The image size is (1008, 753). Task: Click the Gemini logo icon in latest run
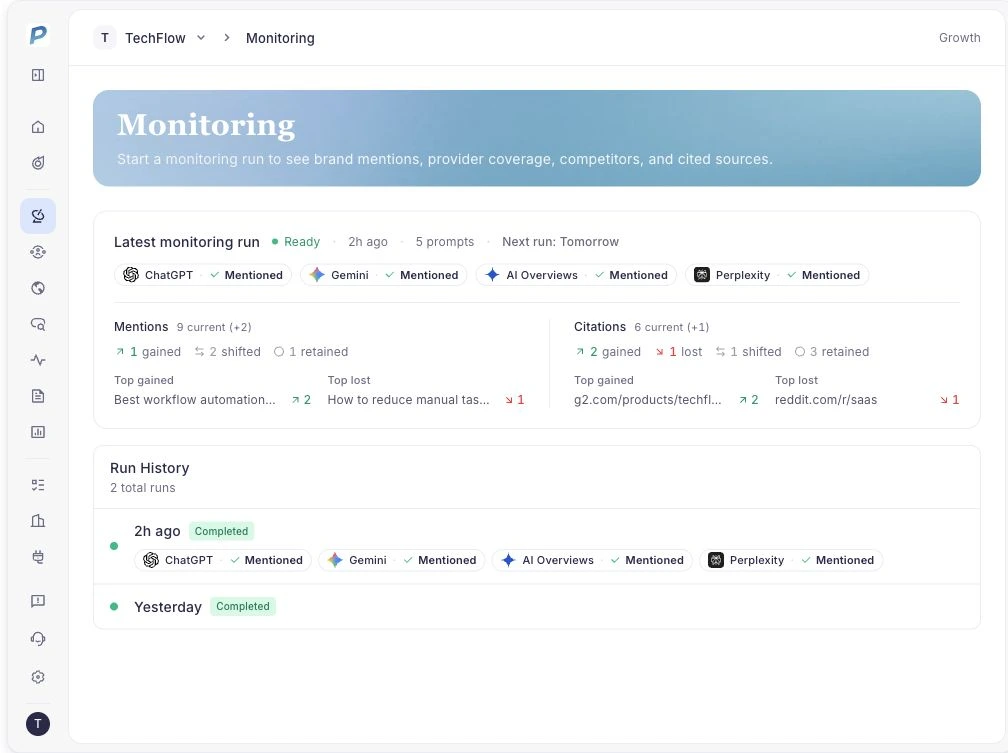[x=317, y=275]
